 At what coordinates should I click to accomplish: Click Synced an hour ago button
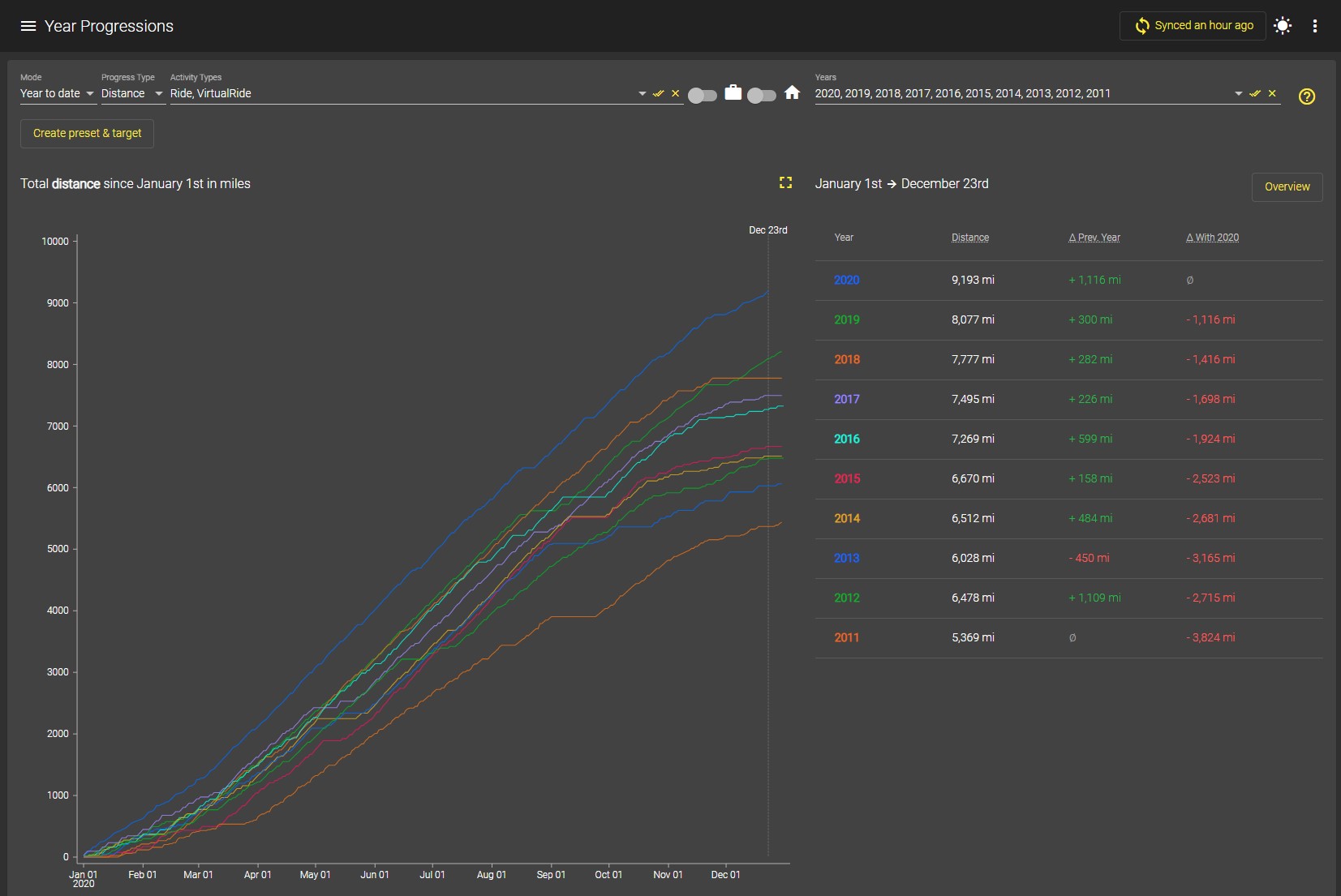pos(1193,25)
